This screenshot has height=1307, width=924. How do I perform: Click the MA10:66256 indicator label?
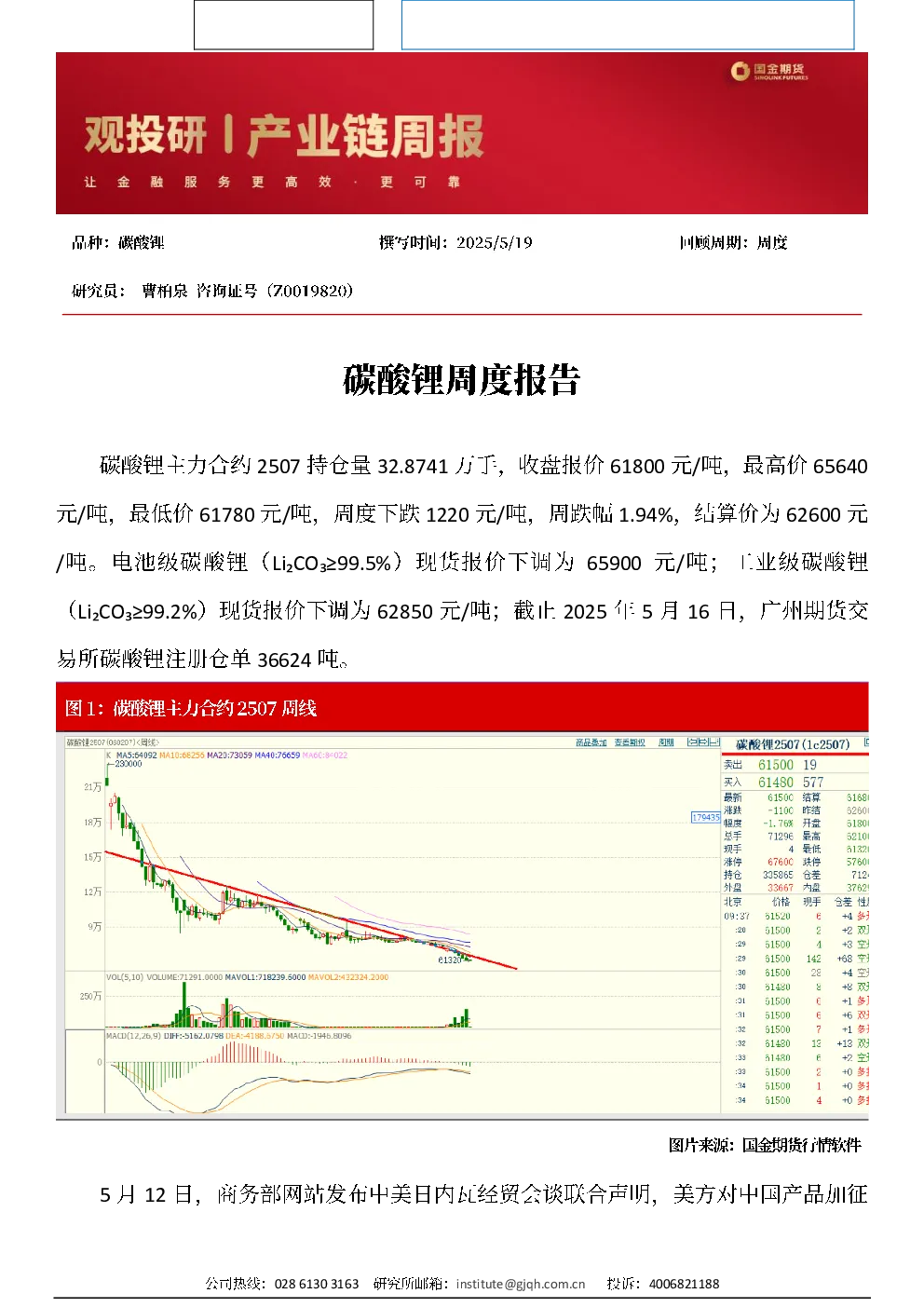[x=182, y=756]
